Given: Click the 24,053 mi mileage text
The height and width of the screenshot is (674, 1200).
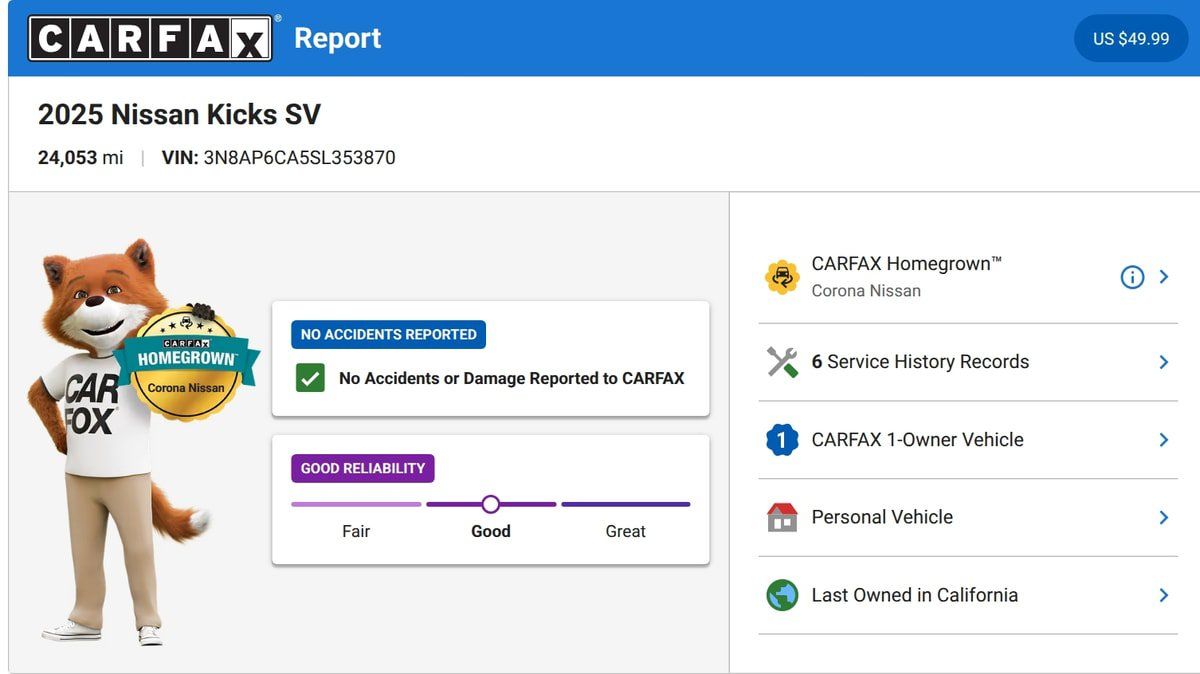Looking at the screenshot, I should tap(81, 158).
